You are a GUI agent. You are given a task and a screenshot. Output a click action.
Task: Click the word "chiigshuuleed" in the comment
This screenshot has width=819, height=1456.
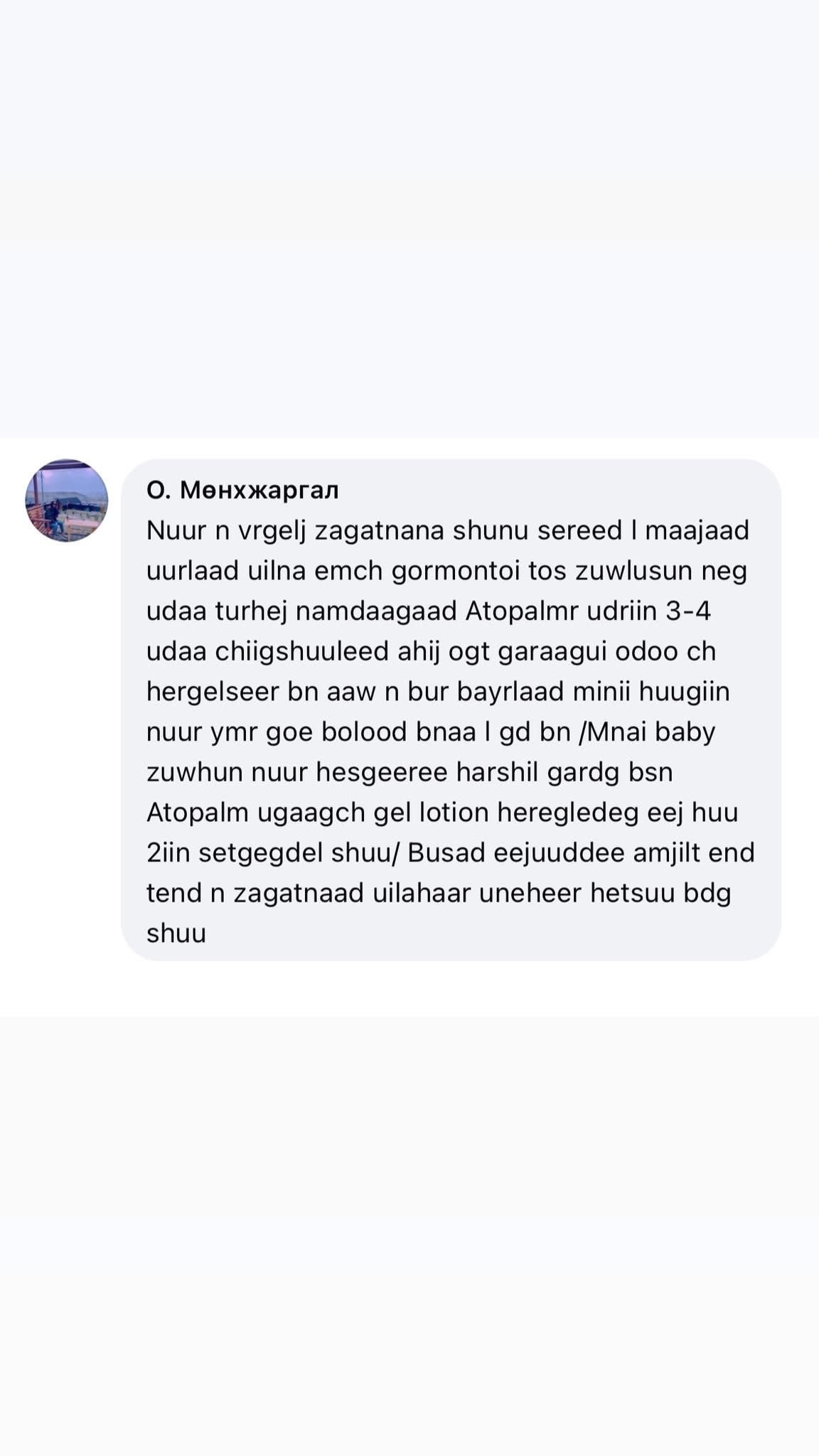[x=292, y=652]
